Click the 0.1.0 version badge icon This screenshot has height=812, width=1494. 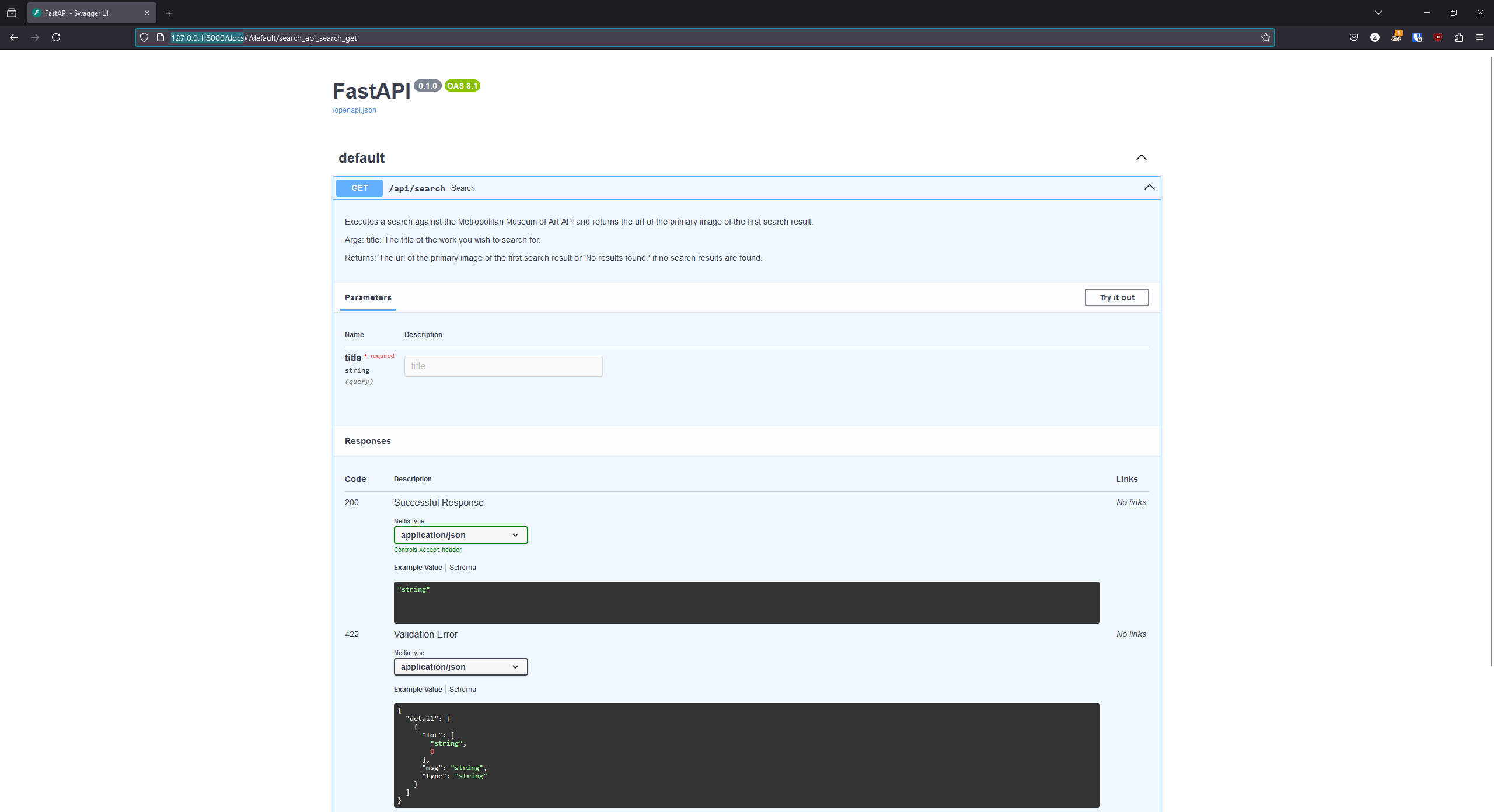427,85
